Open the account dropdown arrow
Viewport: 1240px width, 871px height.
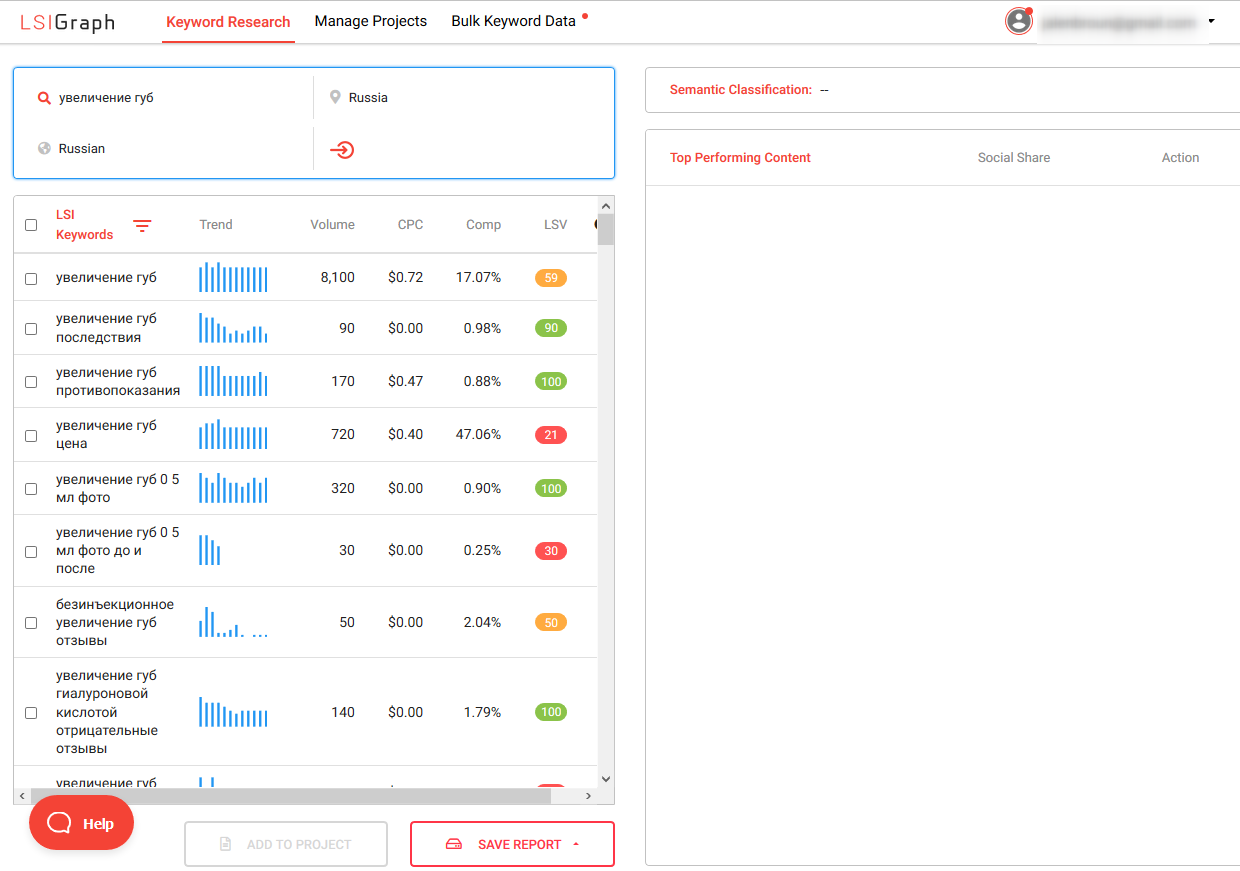(1211, 21)
